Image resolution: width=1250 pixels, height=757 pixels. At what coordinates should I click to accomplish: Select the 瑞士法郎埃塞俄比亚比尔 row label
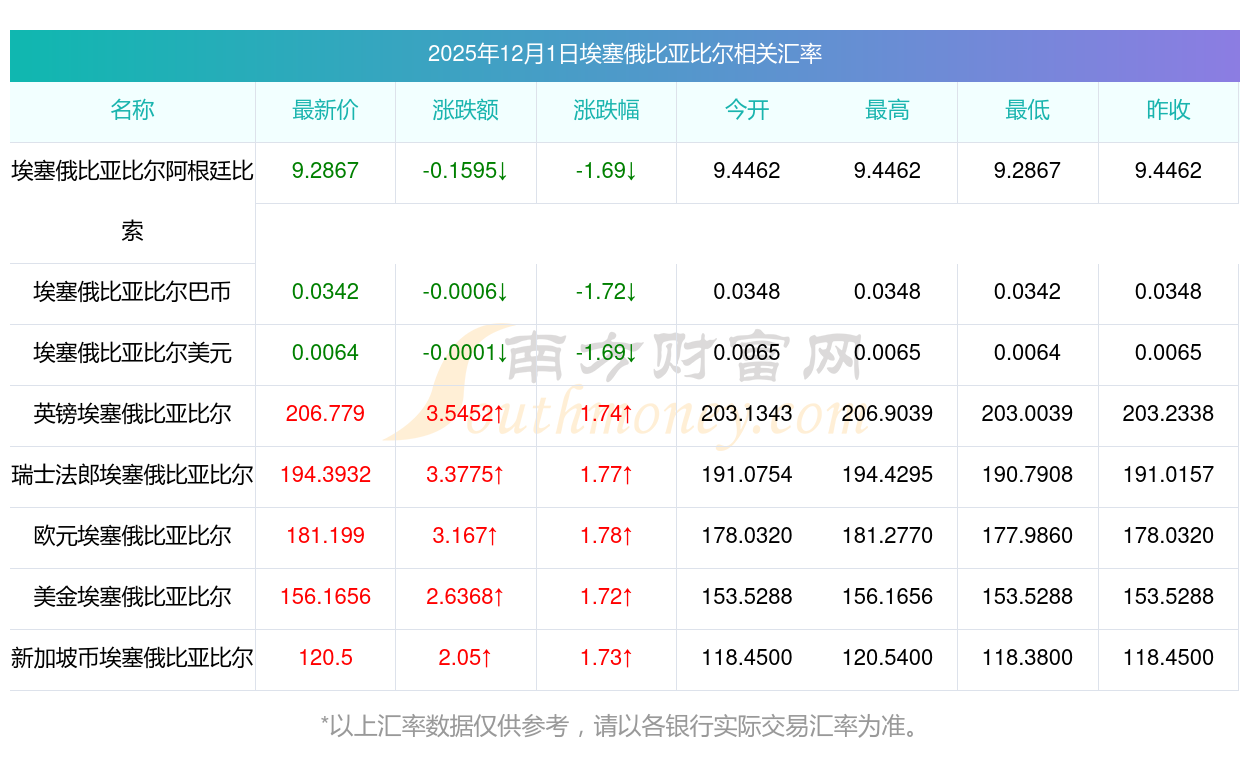[132, 475]
